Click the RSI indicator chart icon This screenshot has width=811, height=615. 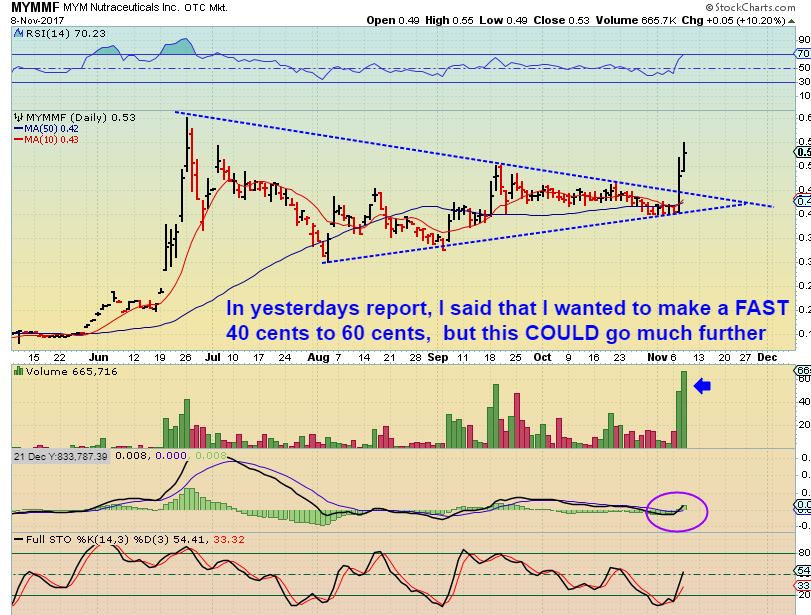pos(19,34)
